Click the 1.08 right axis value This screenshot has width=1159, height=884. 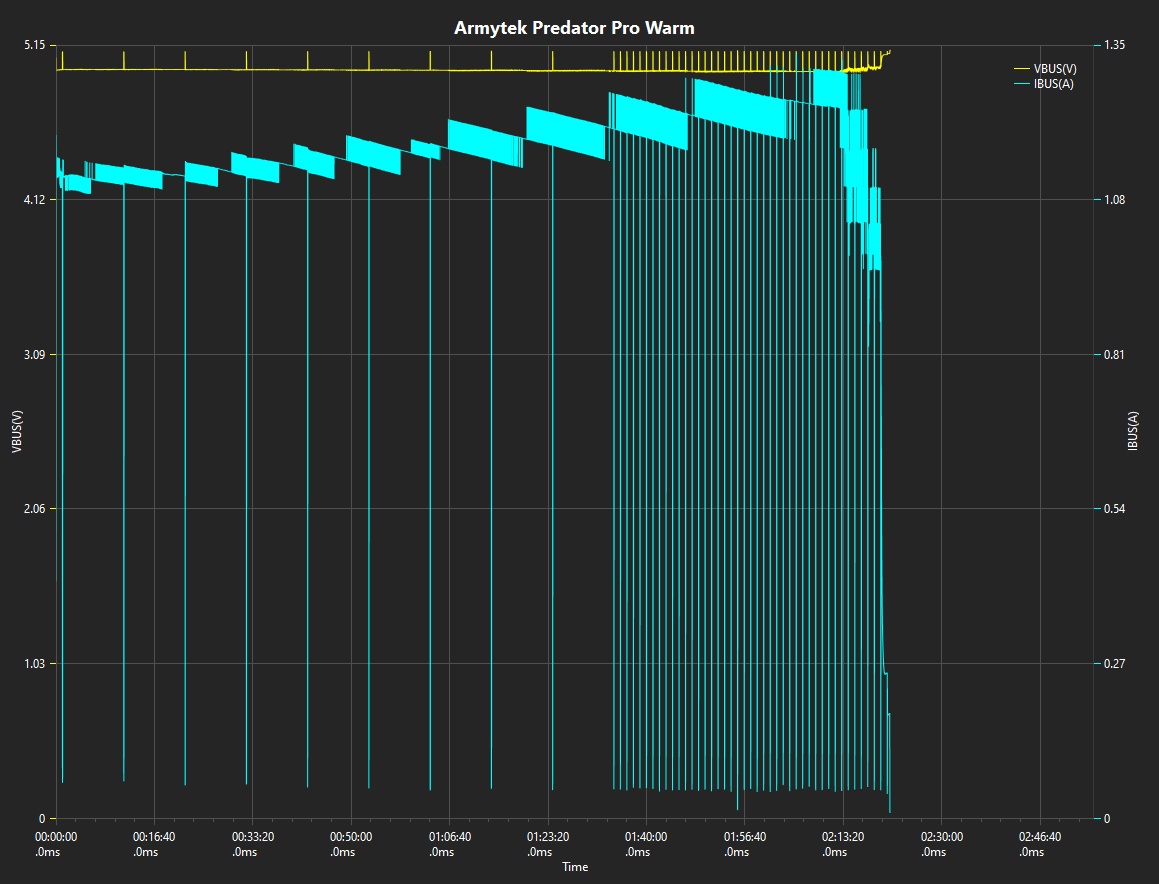tap(1115, 200)
